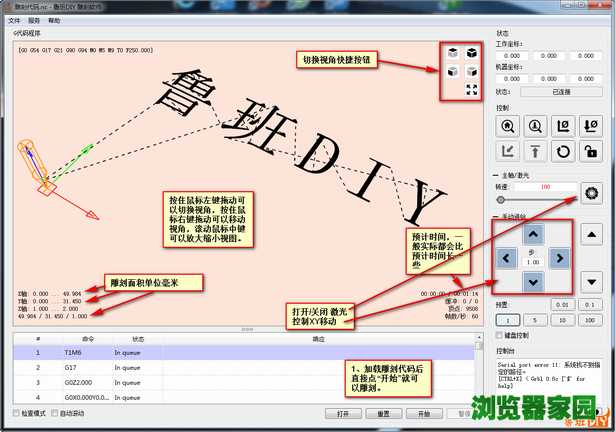Click the unlock padlock icon
Viewport: 615px width, 432px height.
592,152
